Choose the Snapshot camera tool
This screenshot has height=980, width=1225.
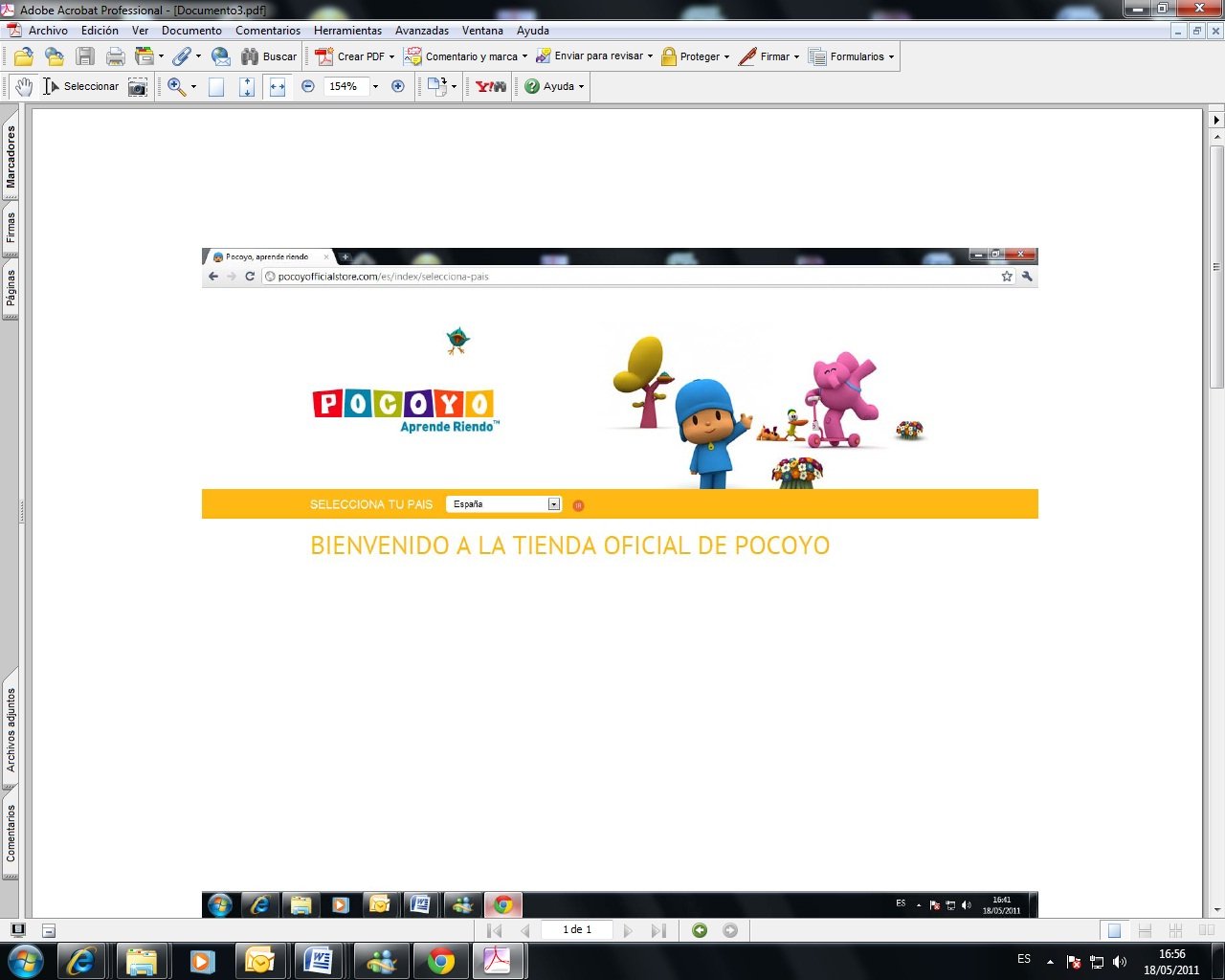point(138,87)
